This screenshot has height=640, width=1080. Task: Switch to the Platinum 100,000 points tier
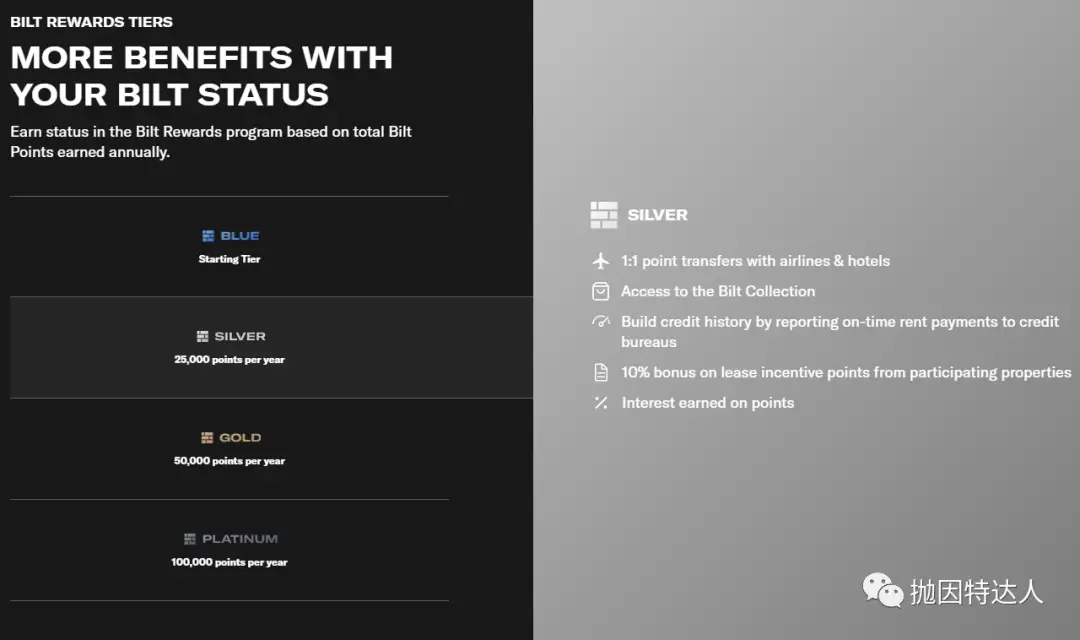[x=229, y=550]
